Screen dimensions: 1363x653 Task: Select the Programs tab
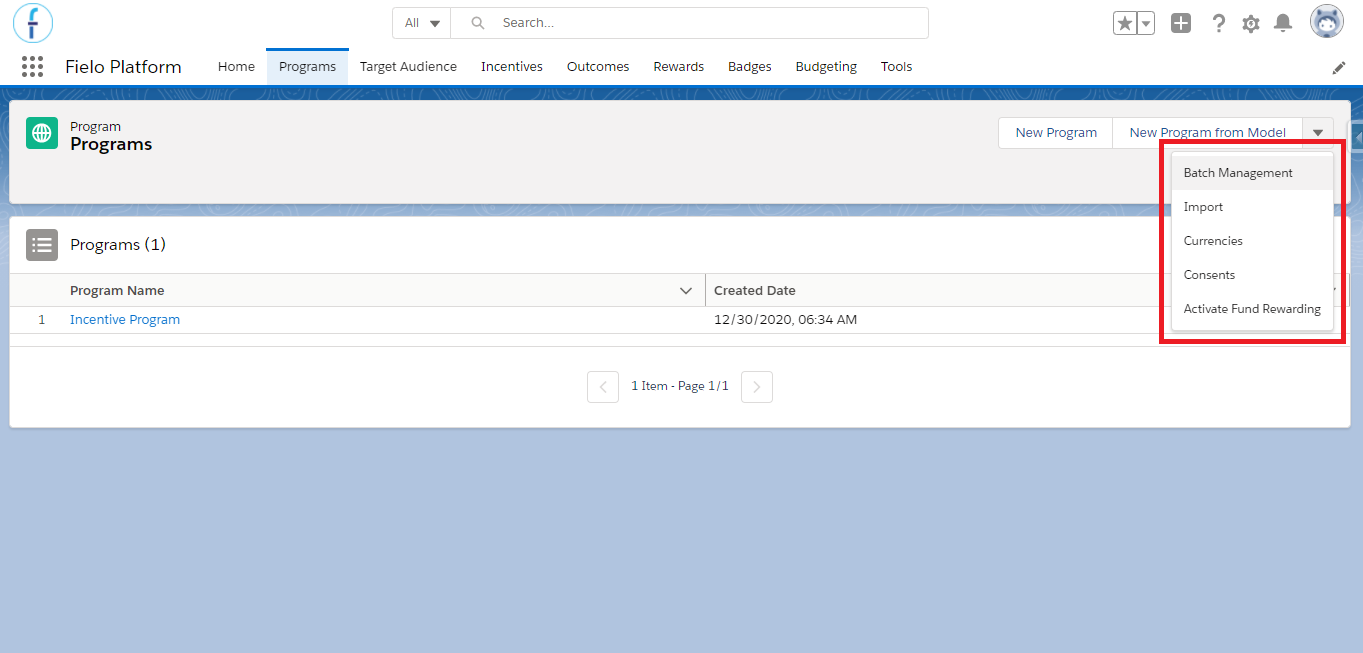(307, 67)
